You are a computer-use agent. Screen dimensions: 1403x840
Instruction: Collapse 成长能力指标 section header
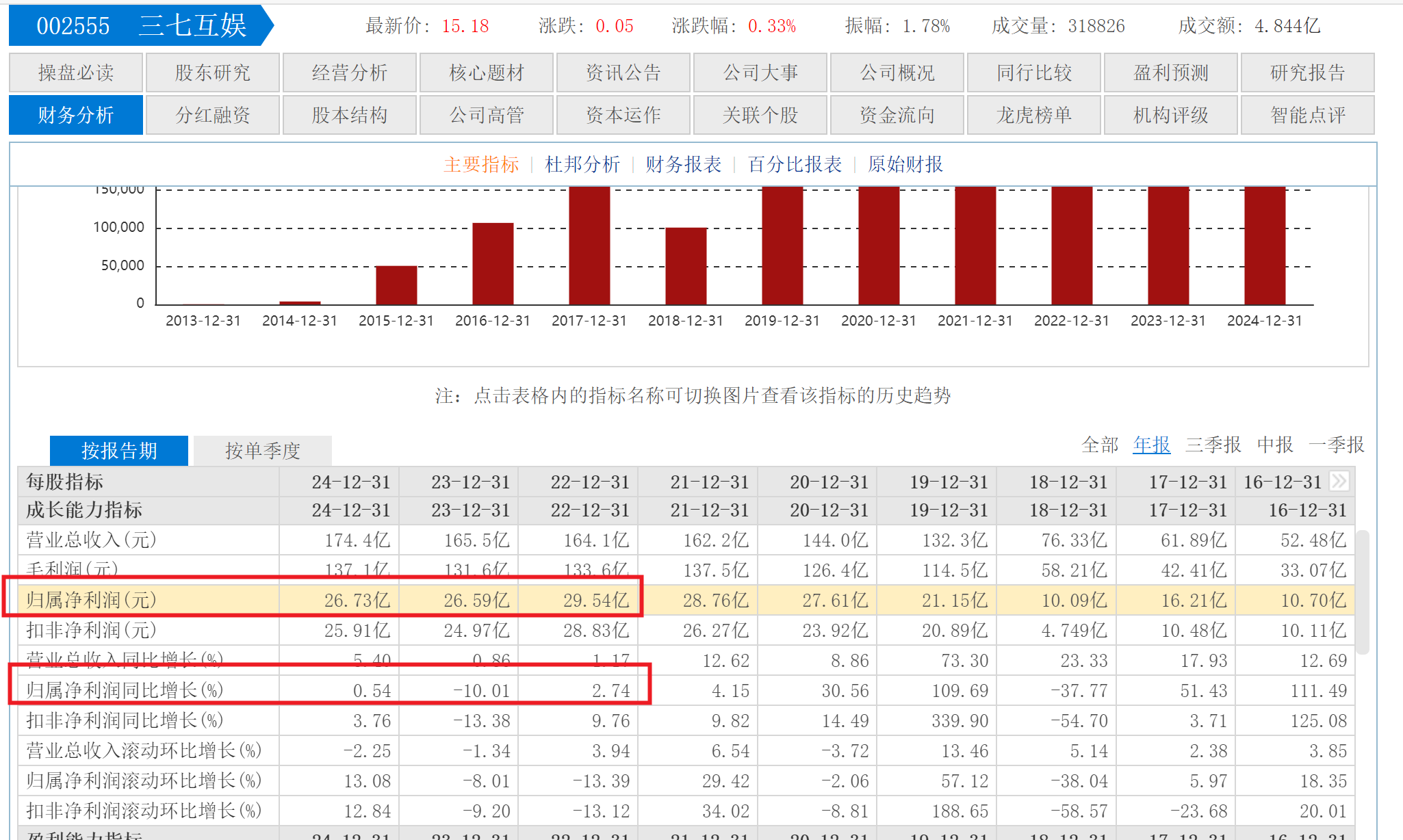click(x=84, y=510)
